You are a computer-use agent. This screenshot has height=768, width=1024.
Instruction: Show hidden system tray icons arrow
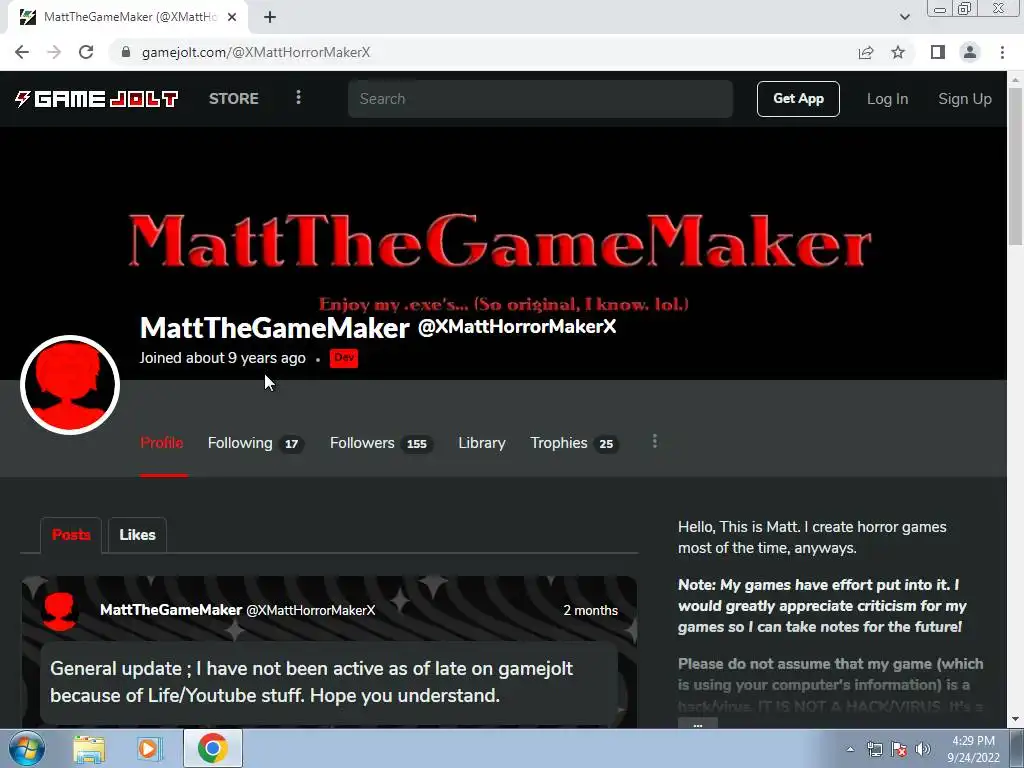click(850, 749)
